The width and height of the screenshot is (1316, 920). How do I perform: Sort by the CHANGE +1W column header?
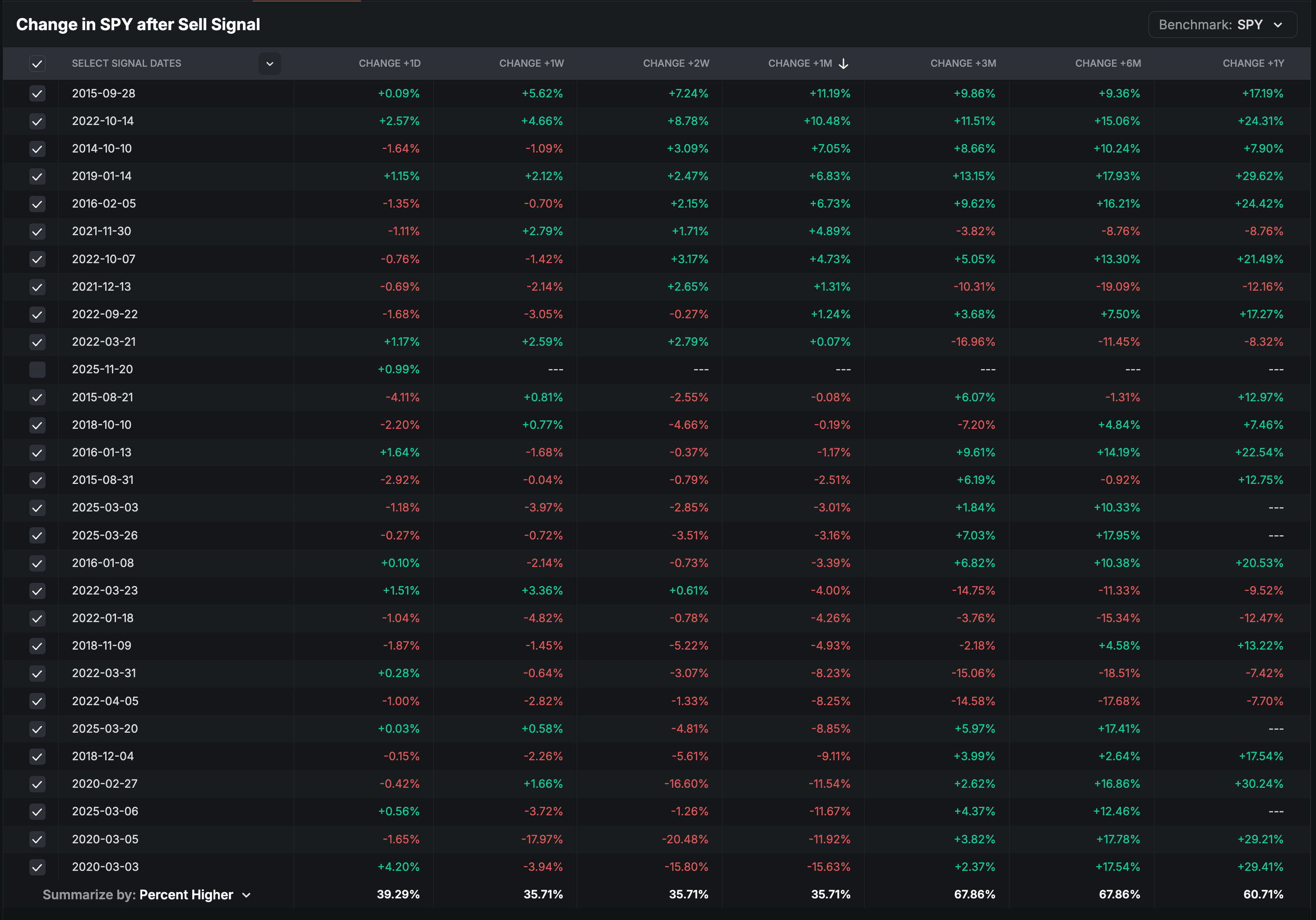[x=531, y=64]
